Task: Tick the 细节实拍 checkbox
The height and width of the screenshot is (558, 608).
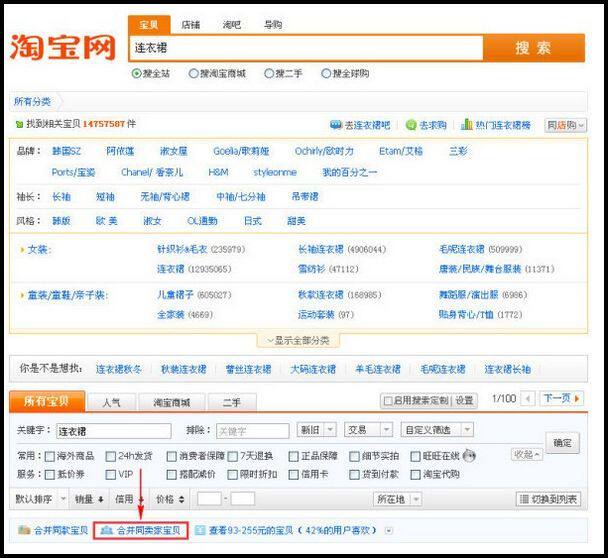Action: pos(354,456)
